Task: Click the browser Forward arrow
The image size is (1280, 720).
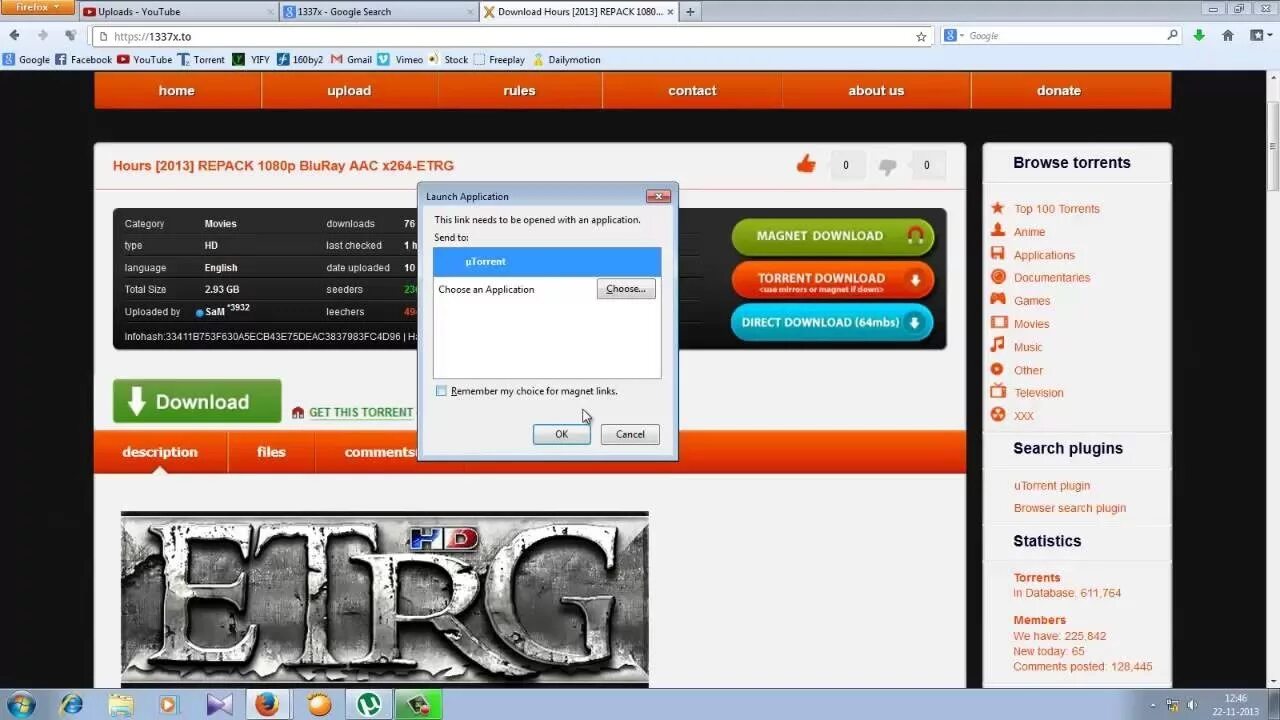Action: click(x=42, y=35)
